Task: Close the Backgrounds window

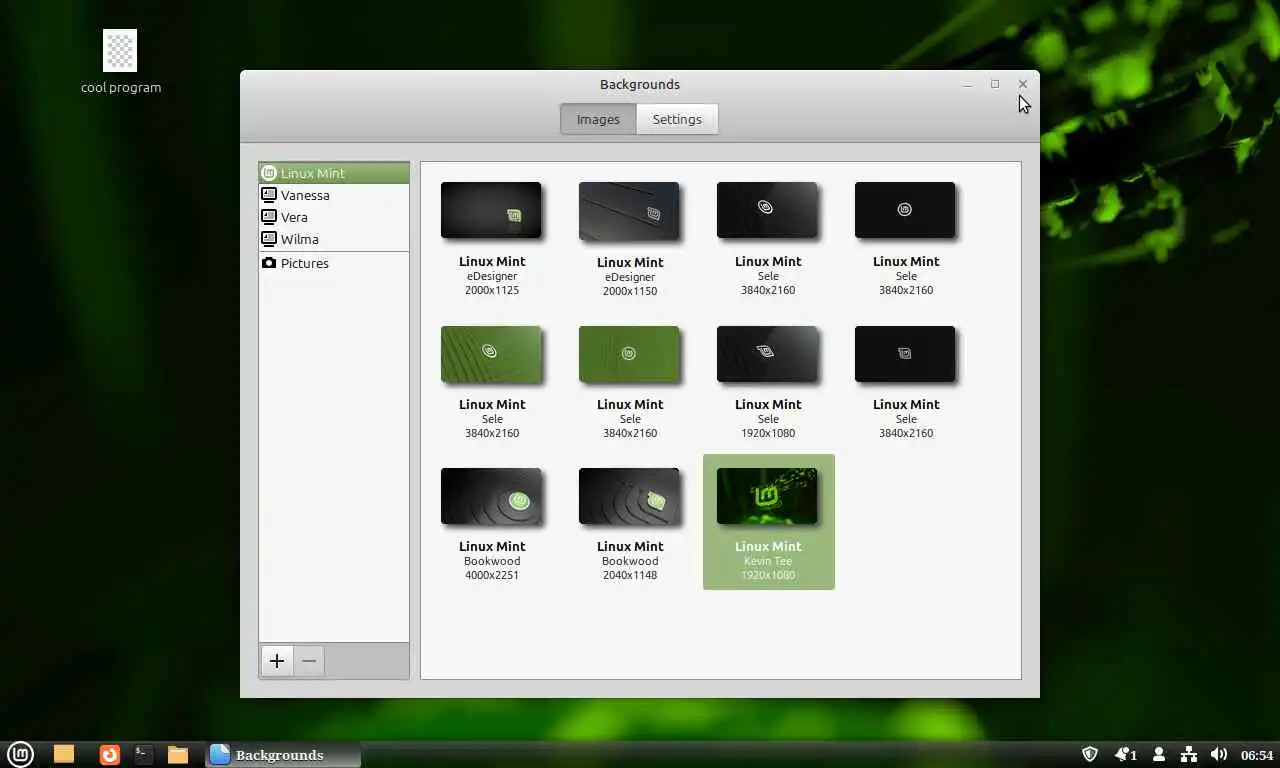Action: pyautogui.click(x=1022, y=84)
